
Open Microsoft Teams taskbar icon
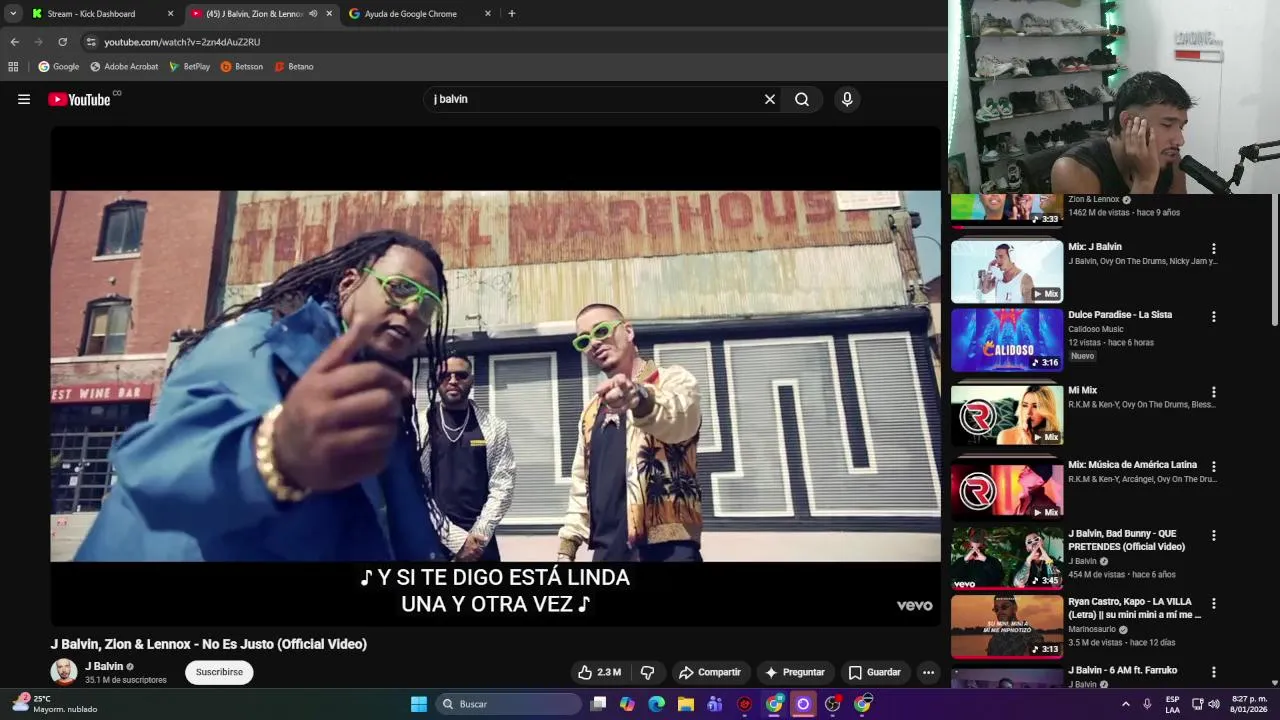pyautogui.click(x=715, y=704)
